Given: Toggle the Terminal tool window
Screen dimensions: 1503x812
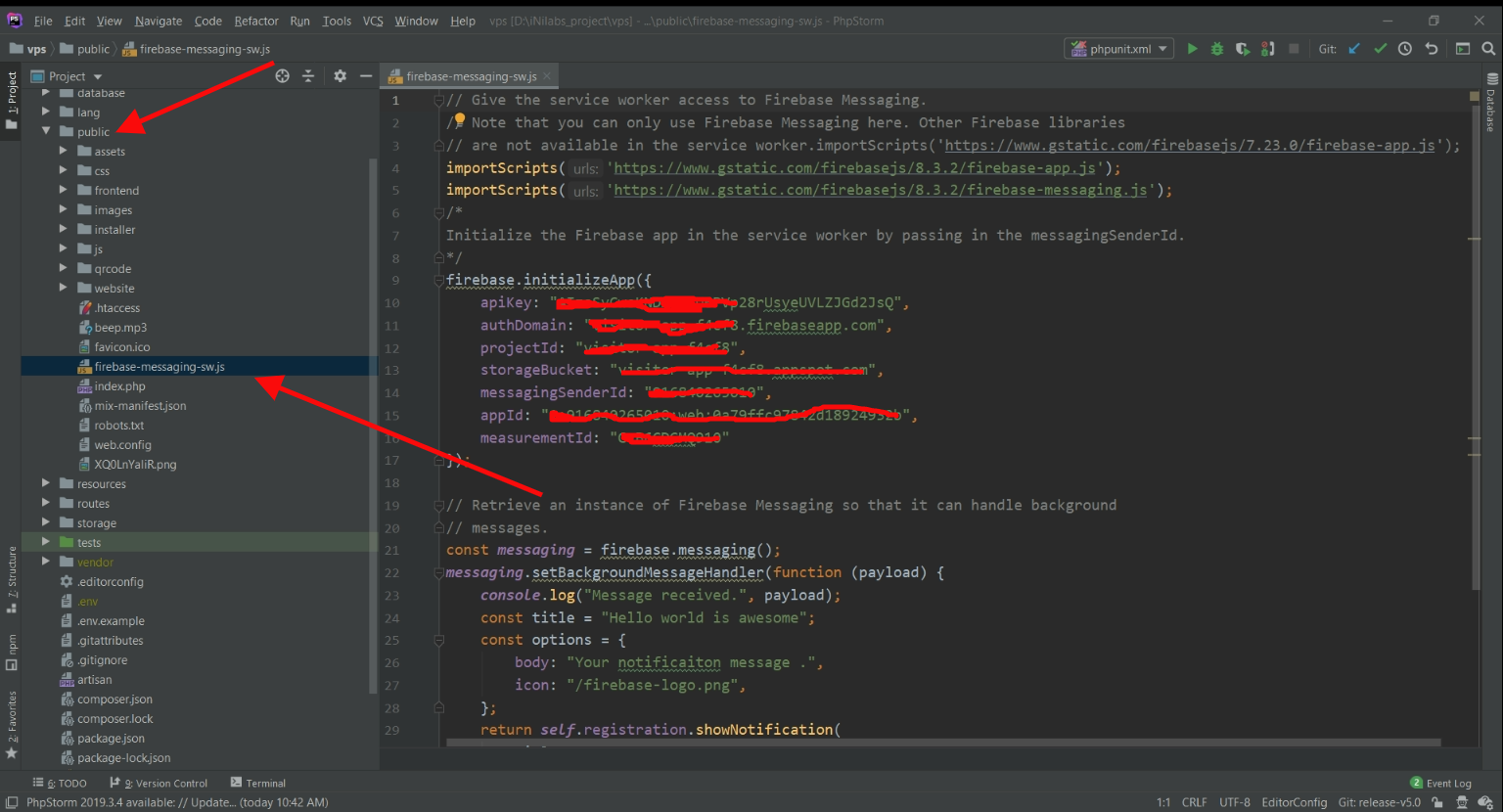Looking at the screenshot, I should 258,783.
